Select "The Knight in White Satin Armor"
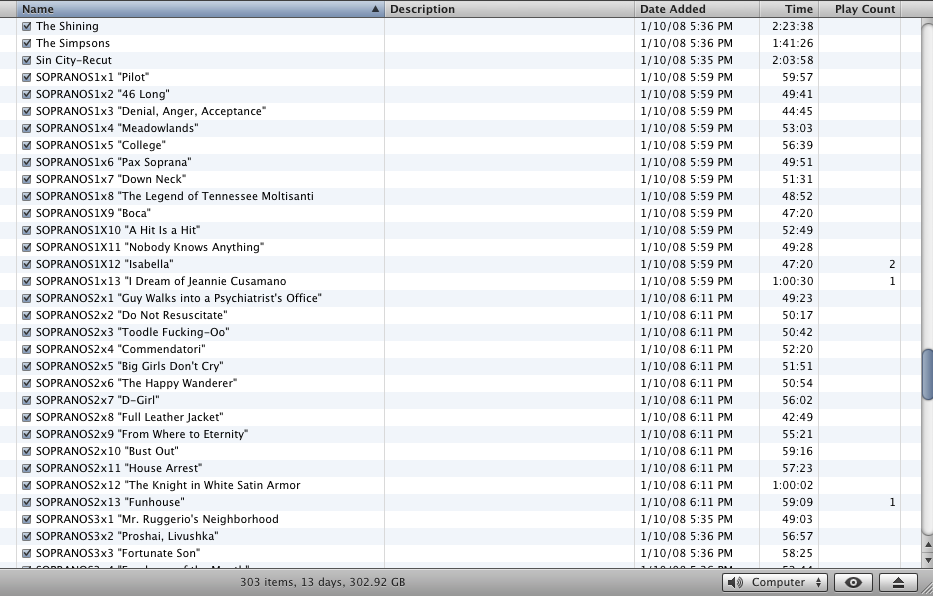The image size is (933, 596). pos(168,485)
